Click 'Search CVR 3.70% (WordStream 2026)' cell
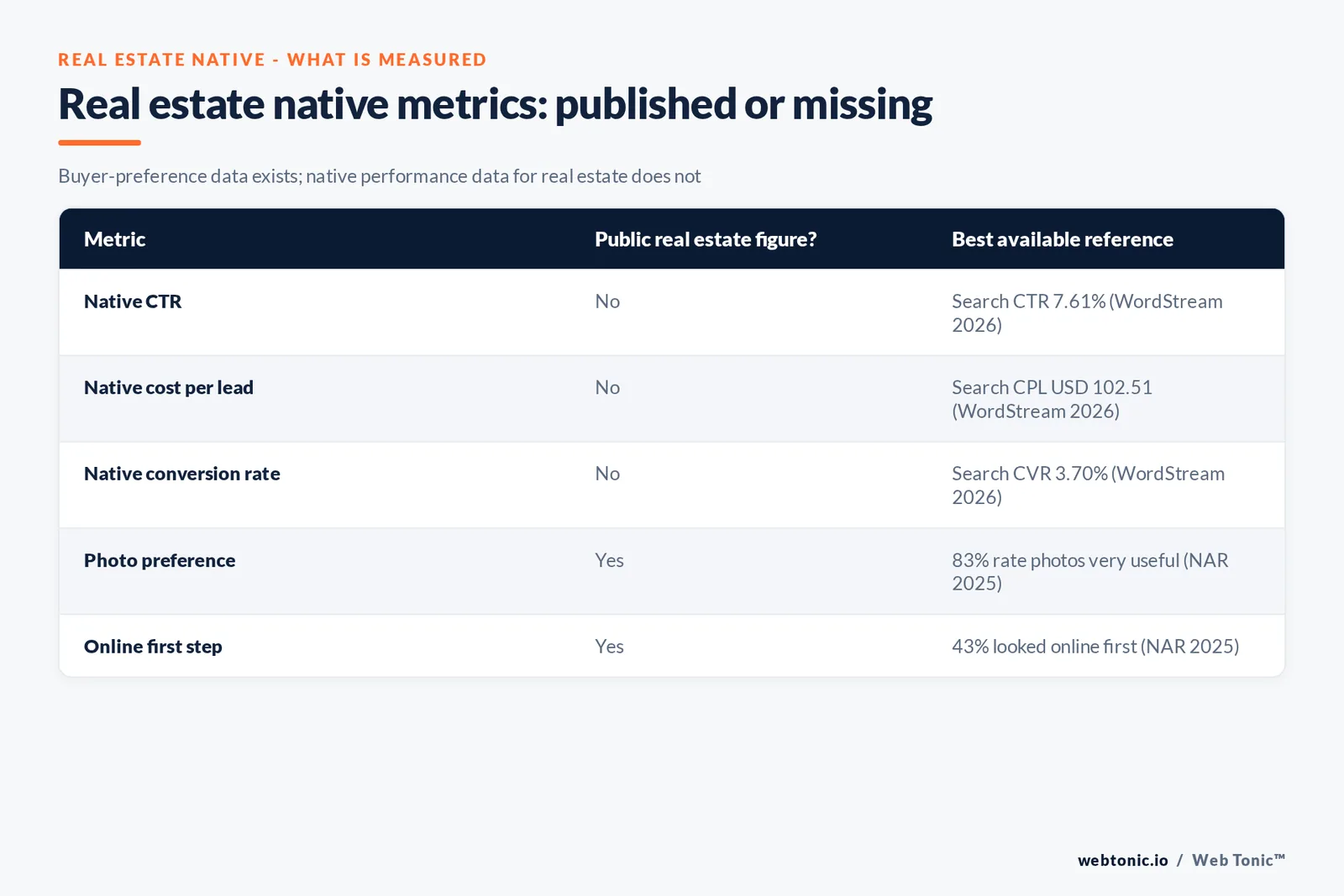Image resolution: width=1344 pixels, height=896 pixels. [1088, 485]
